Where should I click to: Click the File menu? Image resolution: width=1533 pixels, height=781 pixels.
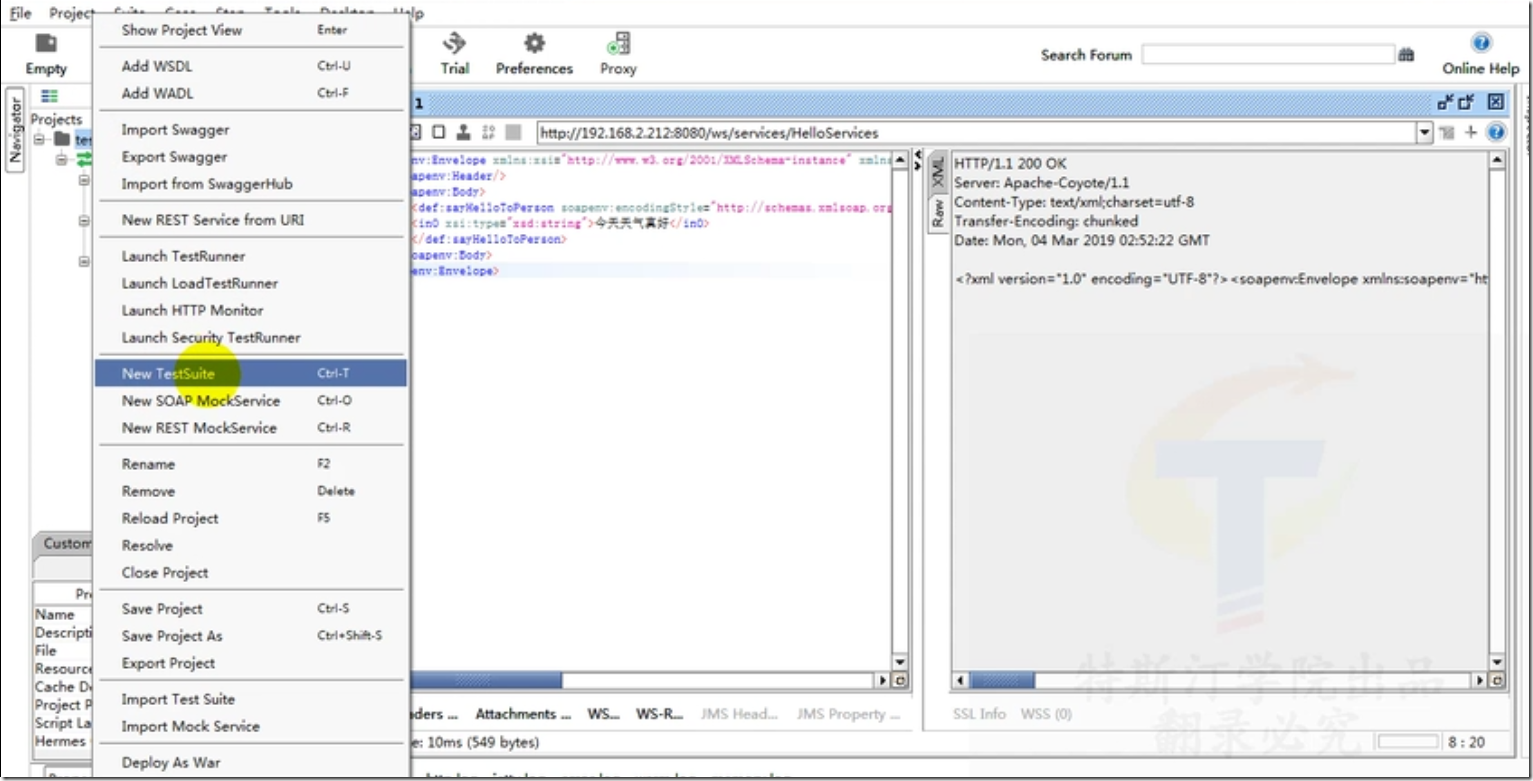click(x=20, y=13)
